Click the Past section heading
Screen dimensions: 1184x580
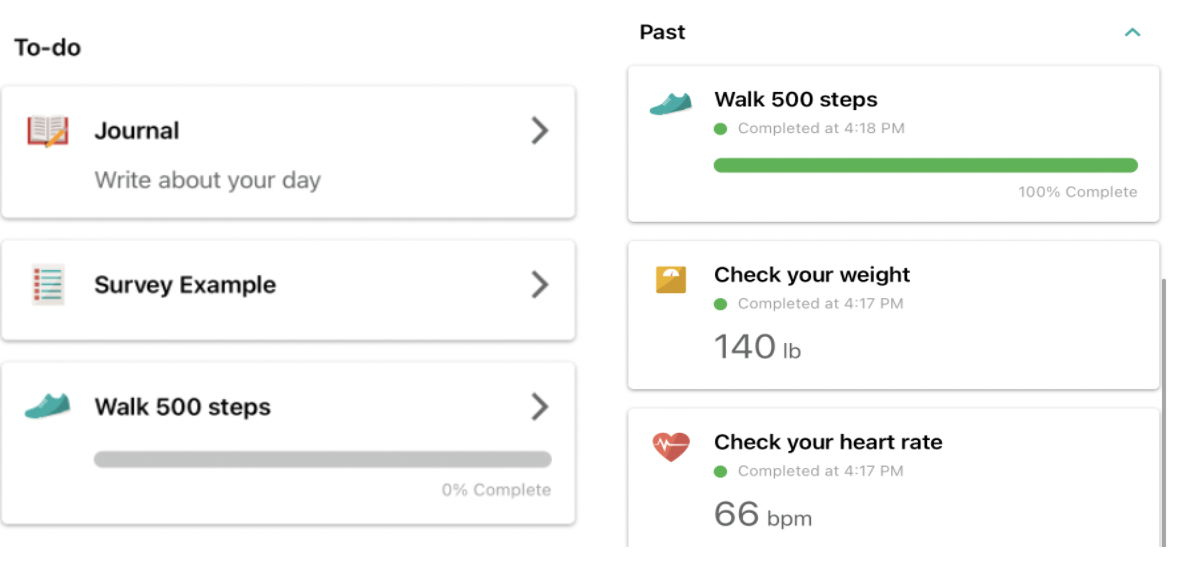point(662,32)
